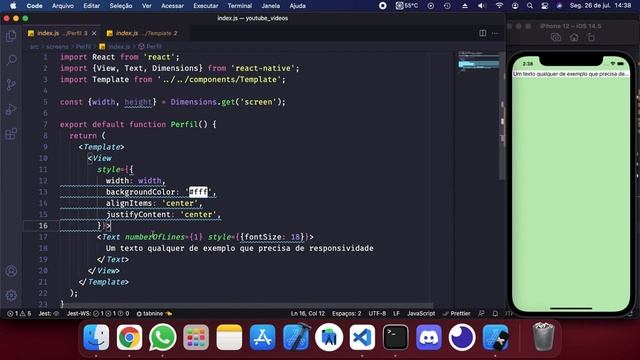Click the Jest-WS status item
The image size is (640, 360).
pyautogui.click(x=98, y=313)
